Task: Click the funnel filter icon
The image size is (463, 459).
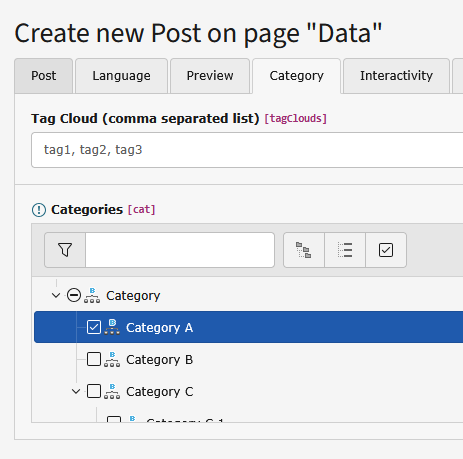Action: point(65,250)
